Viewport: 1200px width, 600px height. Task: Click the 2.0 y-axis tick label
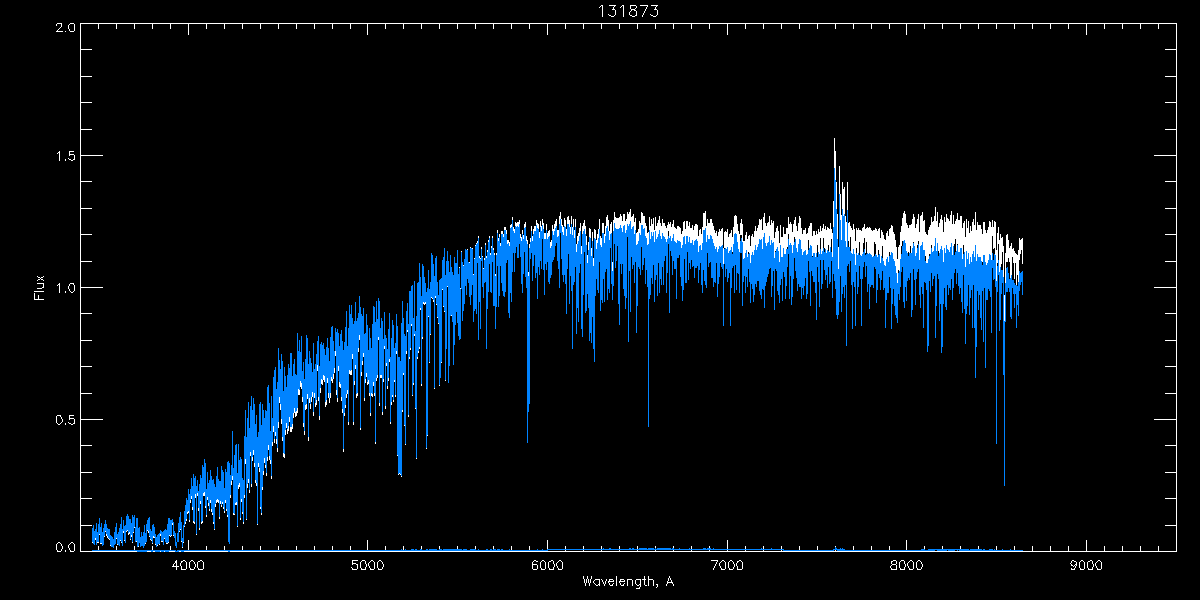click(x=66, y=28)
